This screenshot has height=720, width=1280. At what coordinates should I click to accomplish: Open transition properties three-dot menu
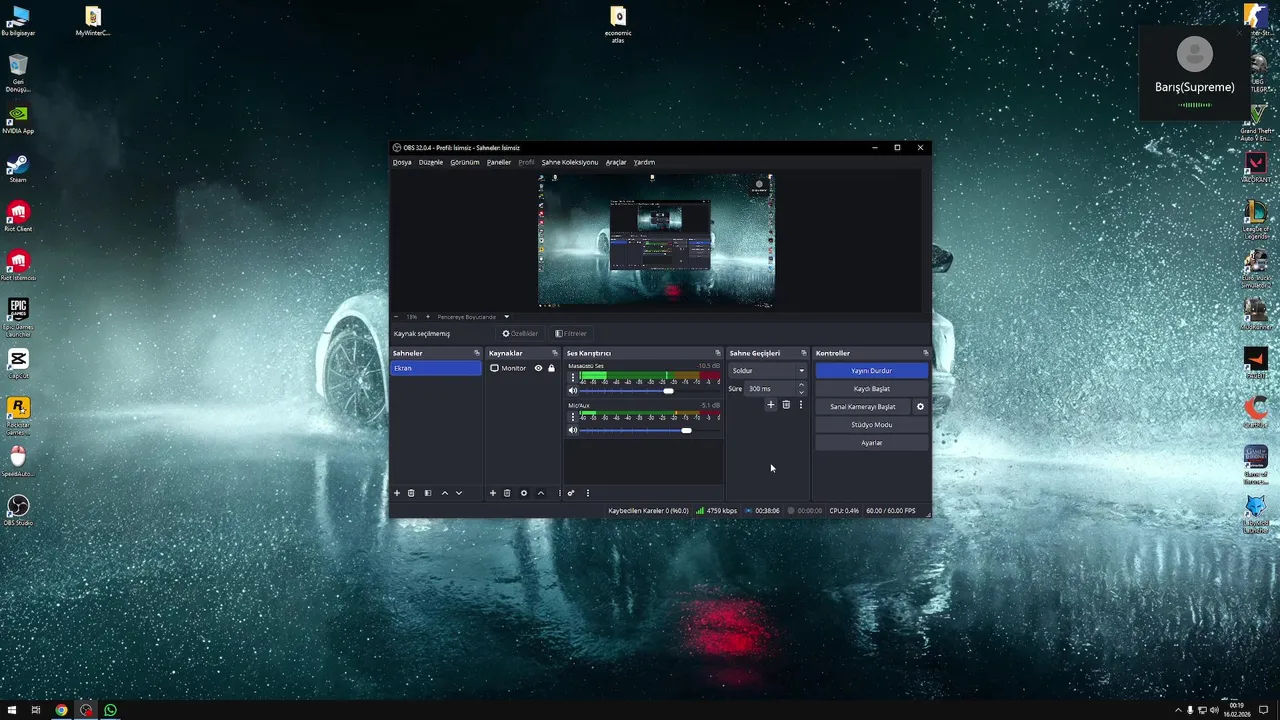coord(801,405)
